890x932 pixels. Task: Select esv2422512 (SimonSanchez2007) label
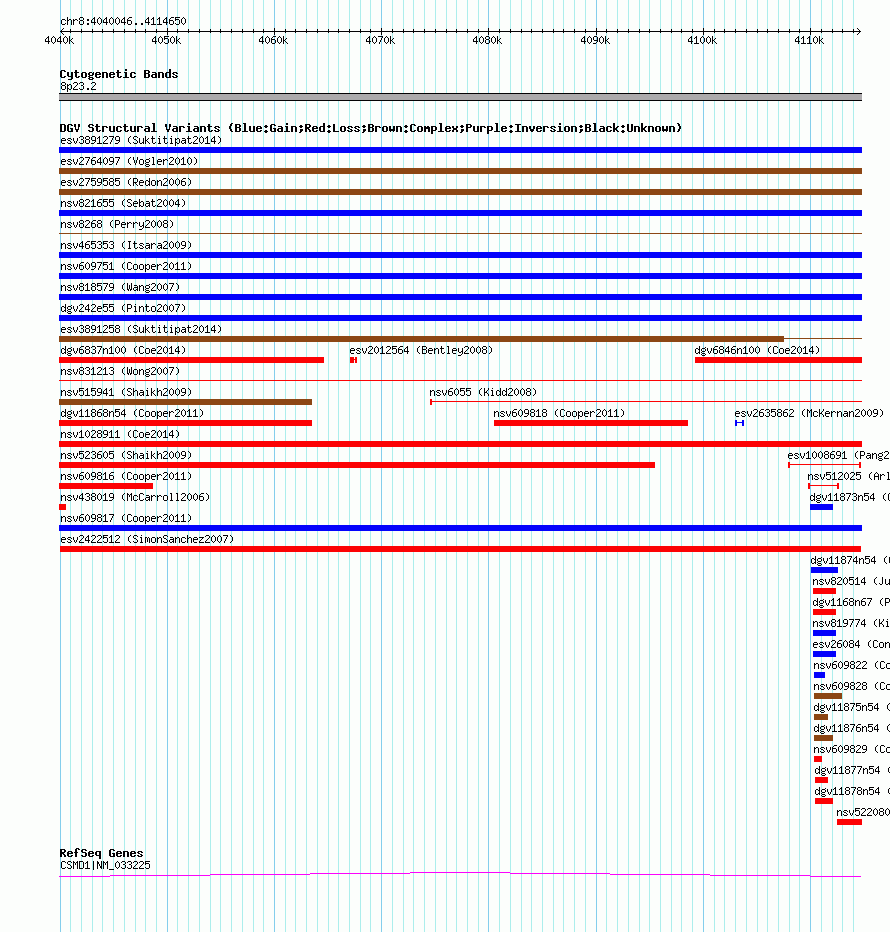tap(147, 539)
